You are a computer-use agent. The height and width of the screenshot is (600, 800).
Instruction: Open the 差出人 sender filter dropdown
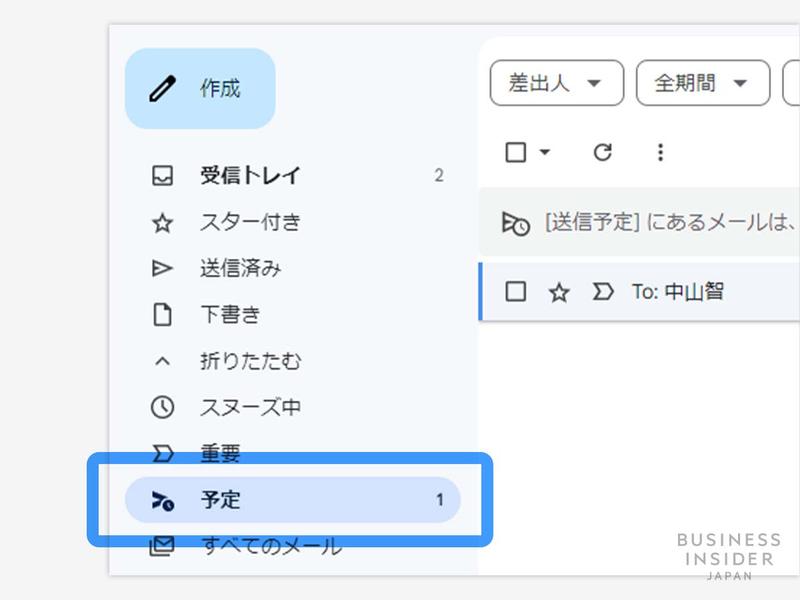(556, 83)
